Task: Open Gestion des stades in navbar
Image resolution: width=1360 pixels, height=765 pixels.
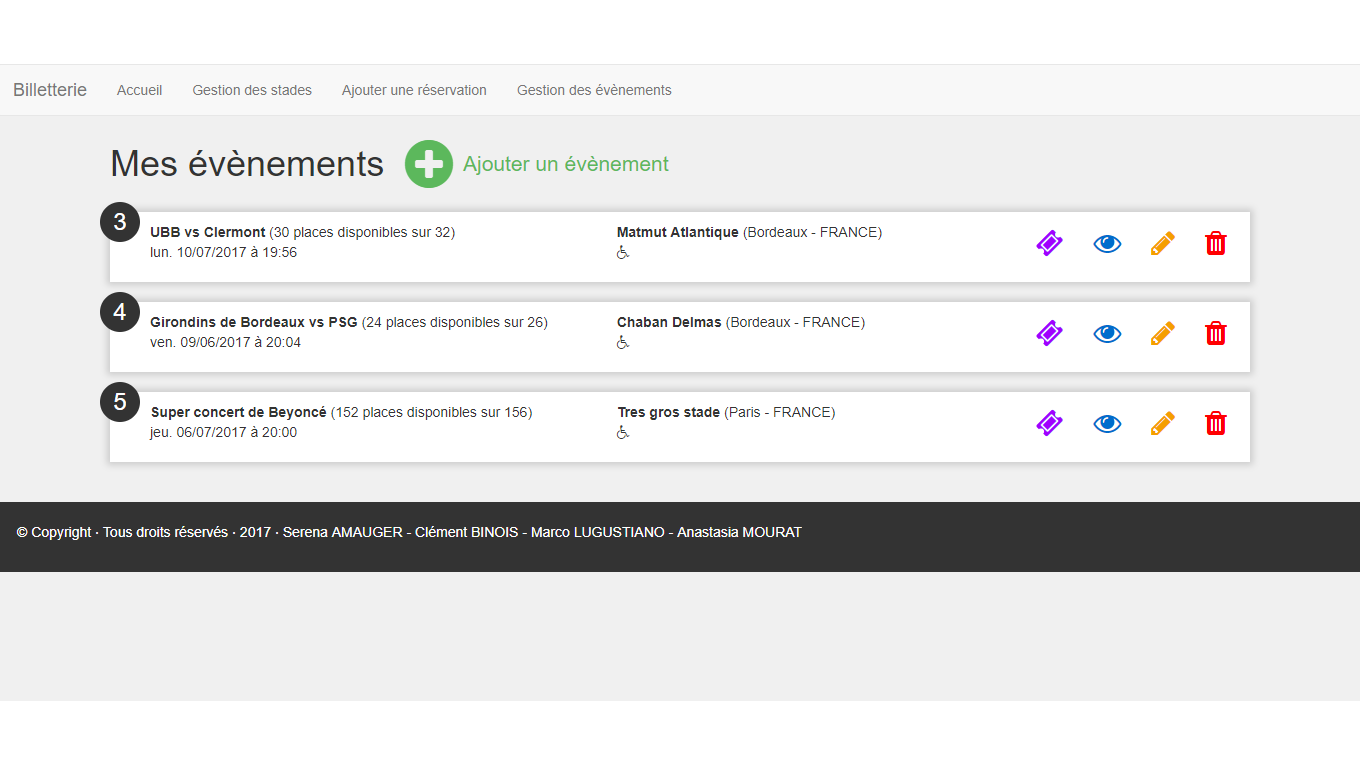Action: coord(252,90)
